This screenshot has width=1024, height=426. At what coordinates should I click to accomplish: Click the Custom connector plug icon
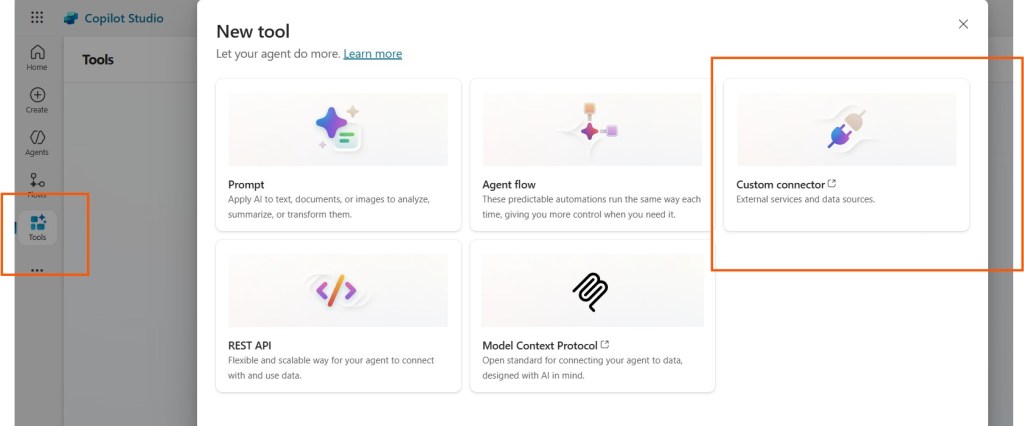(x=846, y=130)
